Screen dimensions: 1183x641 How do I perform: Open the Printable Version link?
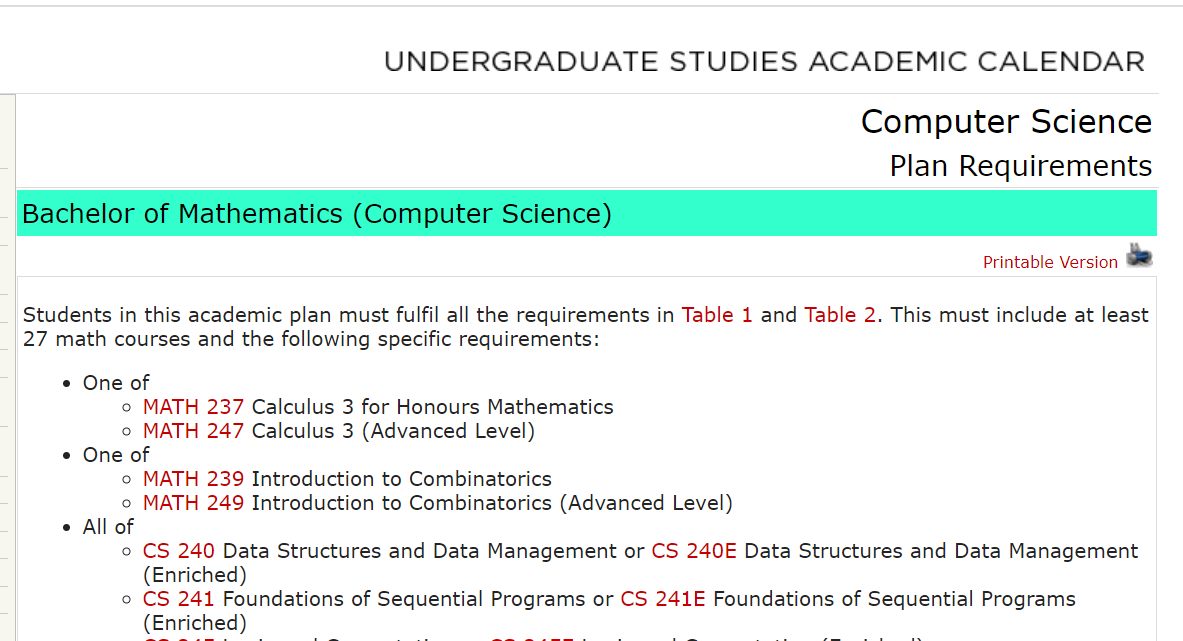coord(1049,262)
